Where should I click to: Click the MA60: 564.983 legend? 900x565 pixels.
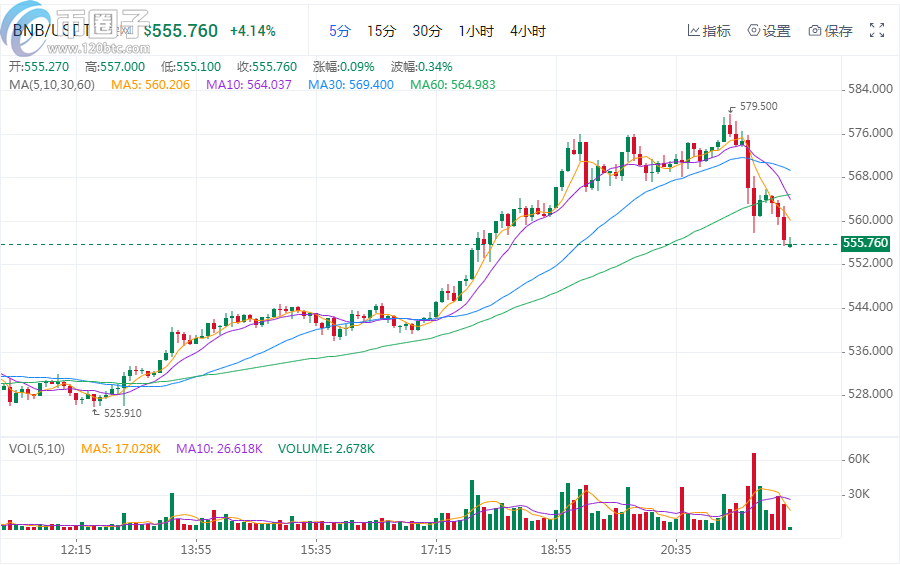pos(453,85)
